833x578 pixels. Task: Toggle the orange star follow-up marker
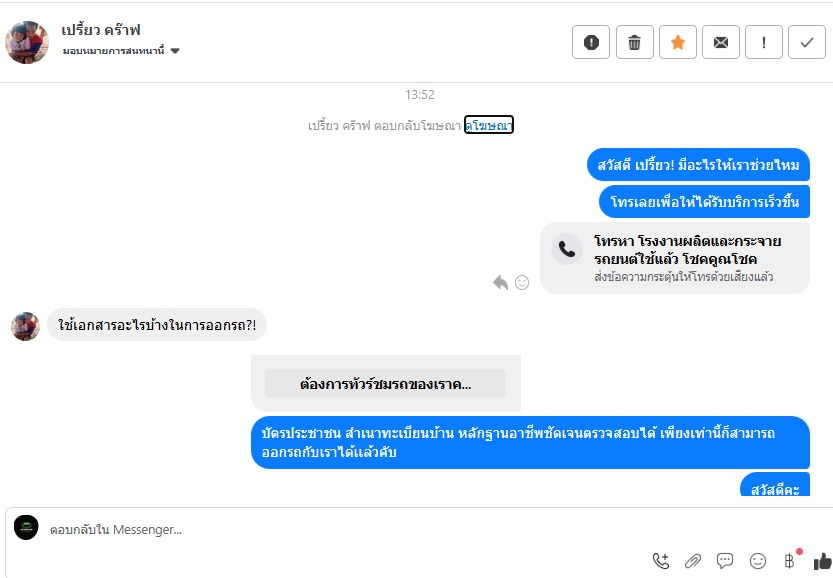677,42
